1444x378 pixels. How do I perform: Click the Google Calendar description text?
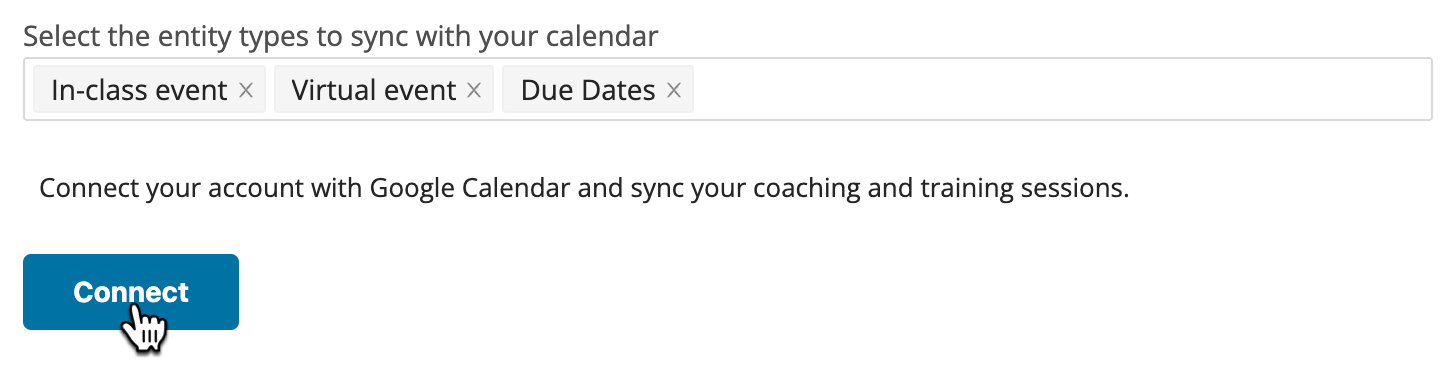[x=584, y=188]
